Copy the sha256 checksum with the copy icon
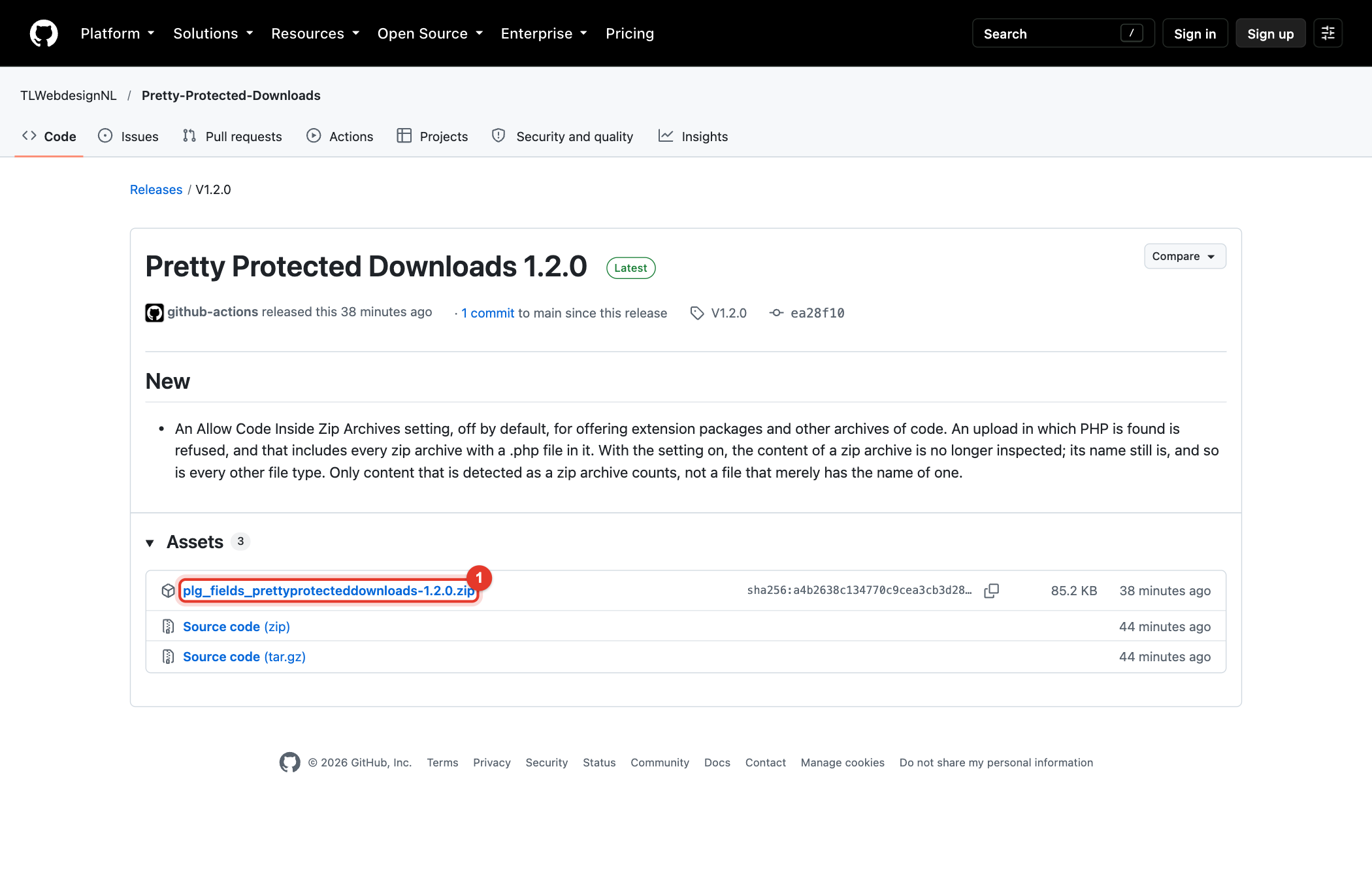 coord(991,591)
